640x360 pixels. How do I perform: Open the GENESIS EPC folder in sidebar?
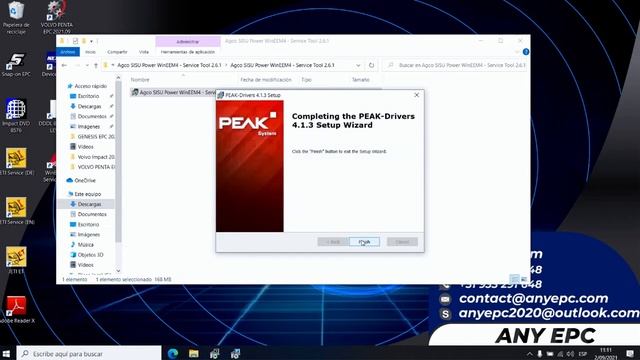click(x=92, y=137)
